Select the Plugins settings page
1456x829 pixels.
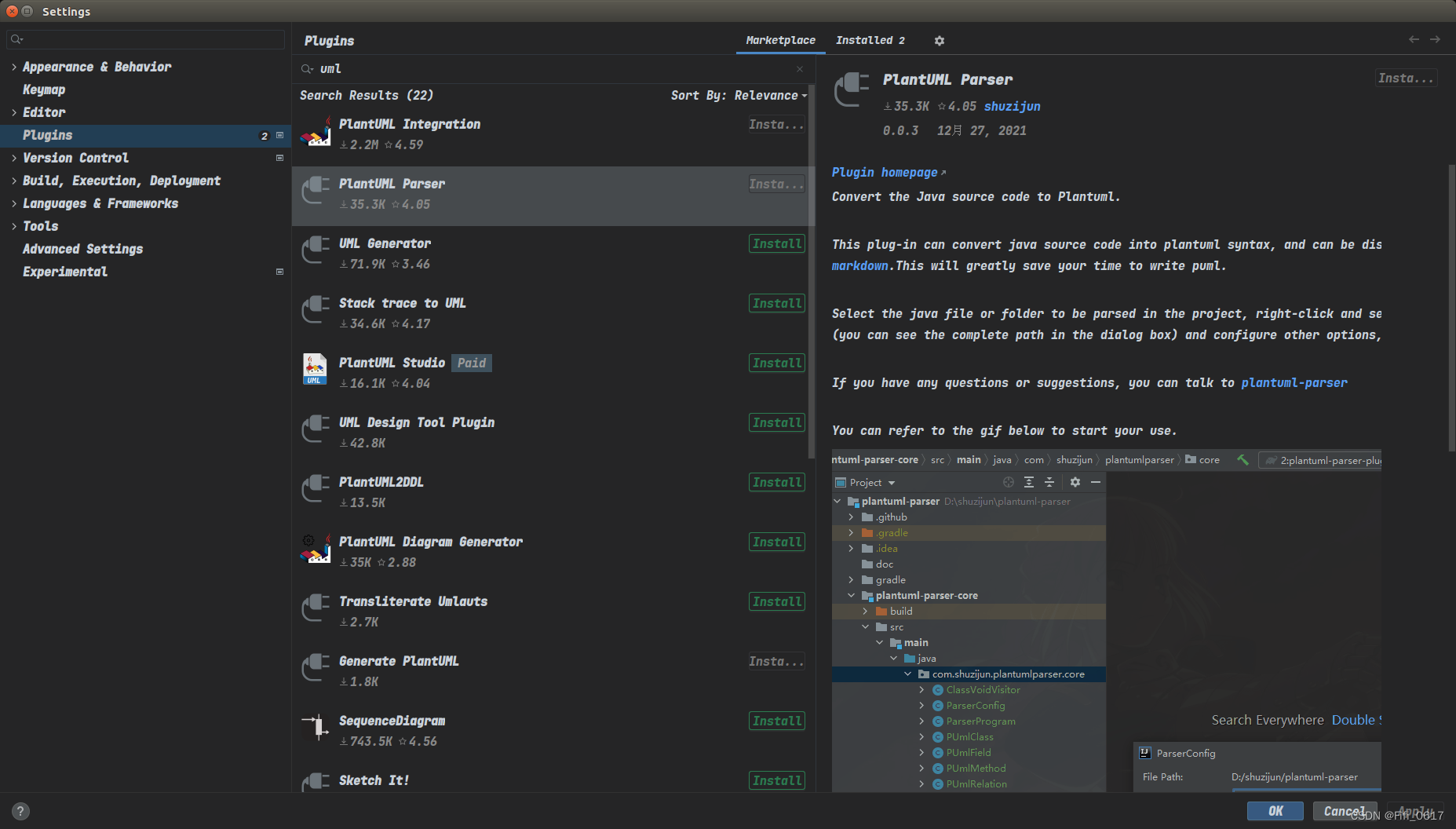coord(145,136)
